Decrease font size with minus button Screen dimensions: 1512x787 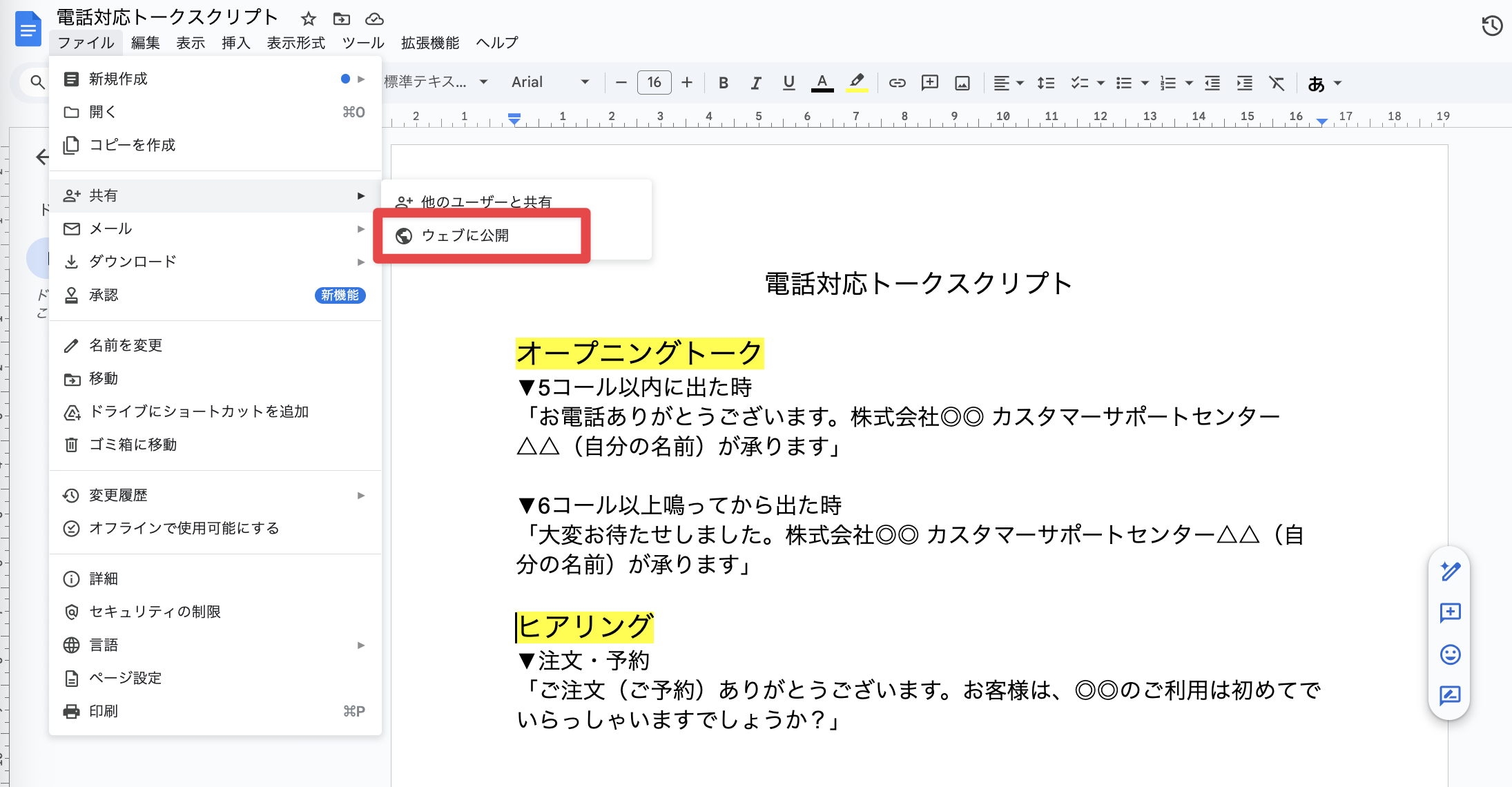coord(621,83)
